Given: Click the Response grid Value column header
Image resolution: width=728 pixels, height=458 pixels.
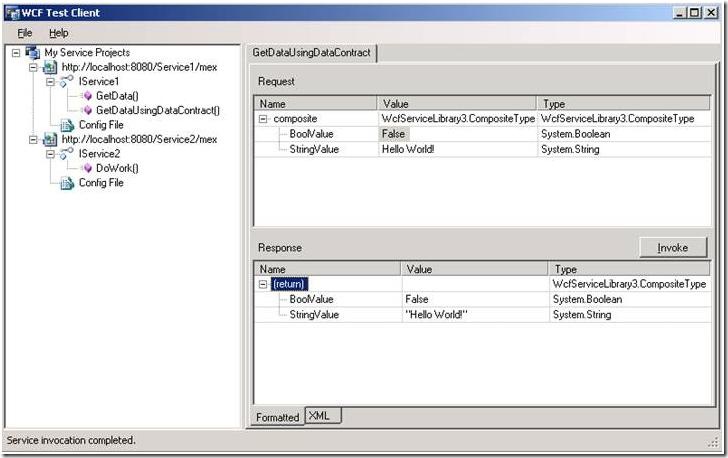Looking at the screenshot, I should click(474, 269).
